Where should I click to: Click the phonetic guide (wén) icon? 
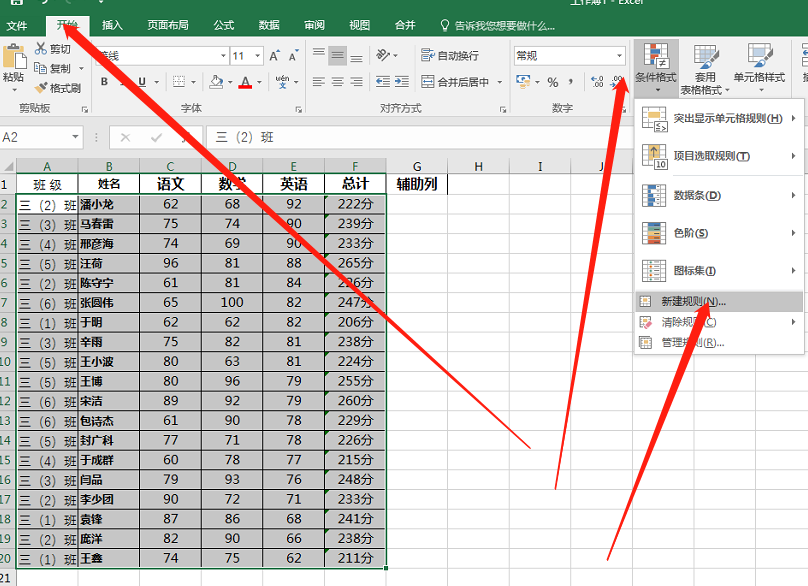282,81
